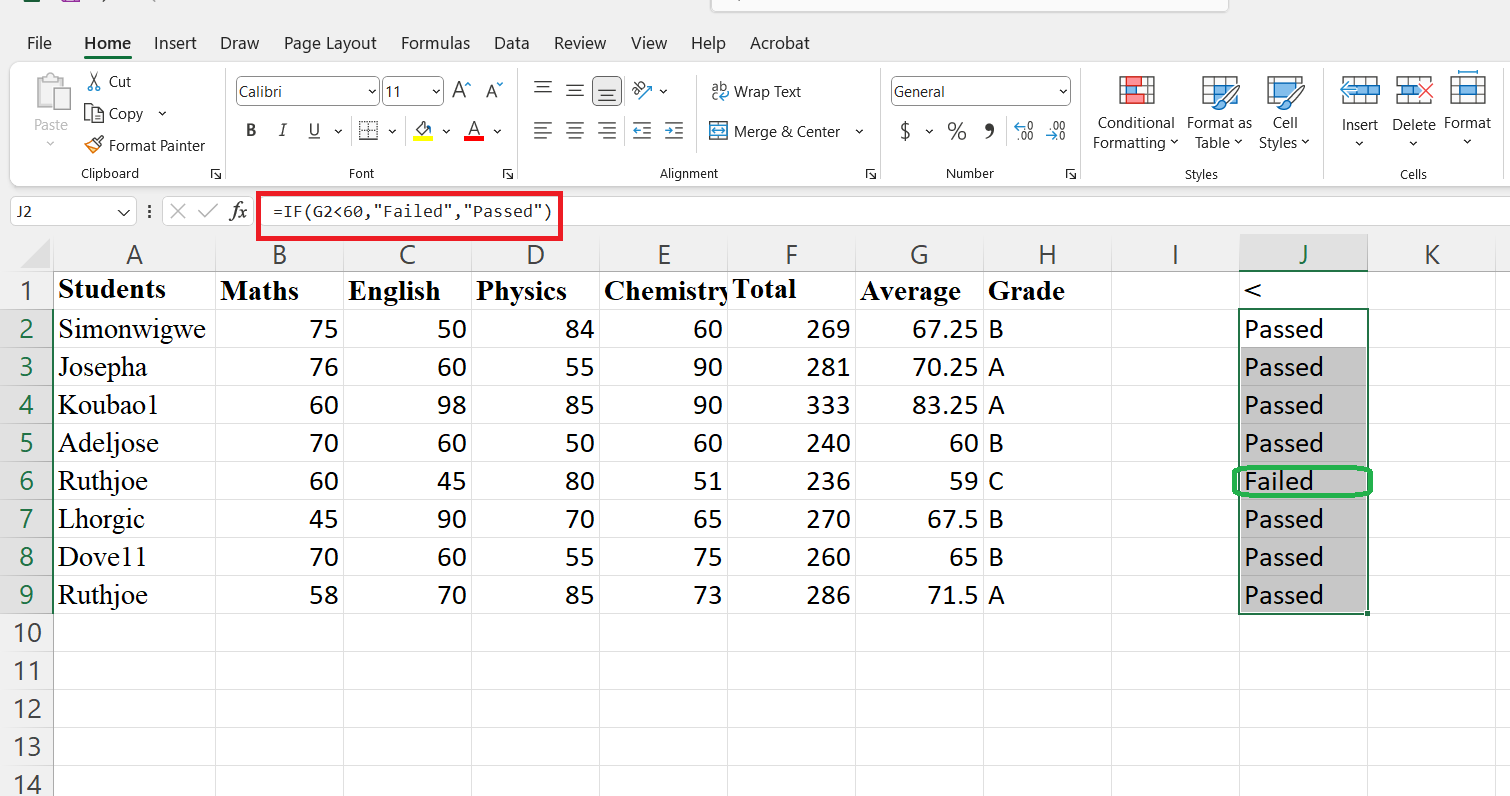Open the Insert Function fx icon
Viewport: 1510px width, 796px height.
pyautogui.click(x=239, y=211)
